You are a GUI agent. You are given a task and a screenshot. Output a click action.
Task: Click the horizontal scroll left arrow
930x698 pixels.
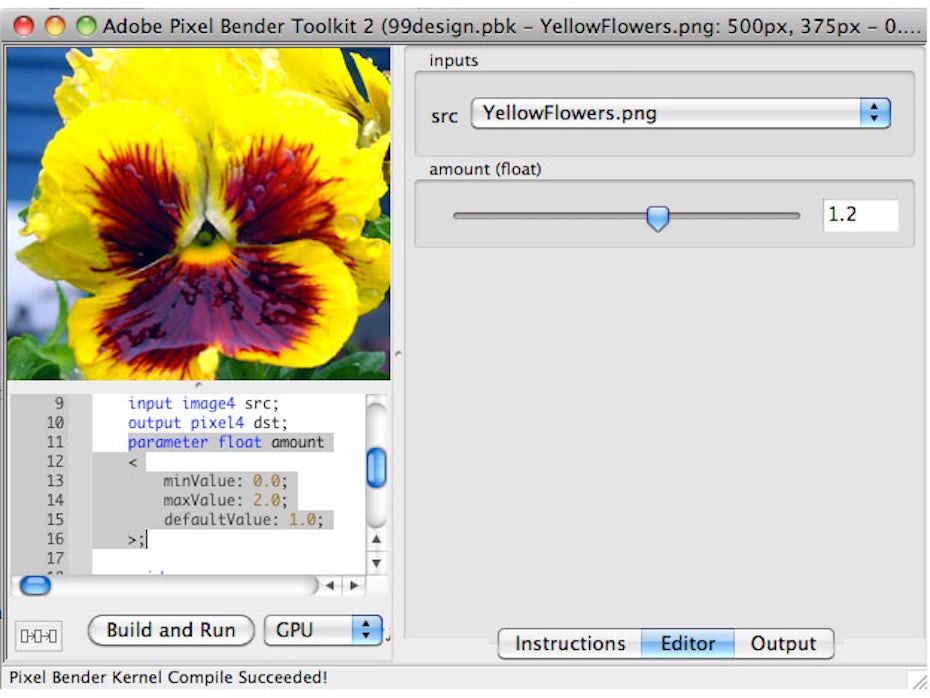330,586
